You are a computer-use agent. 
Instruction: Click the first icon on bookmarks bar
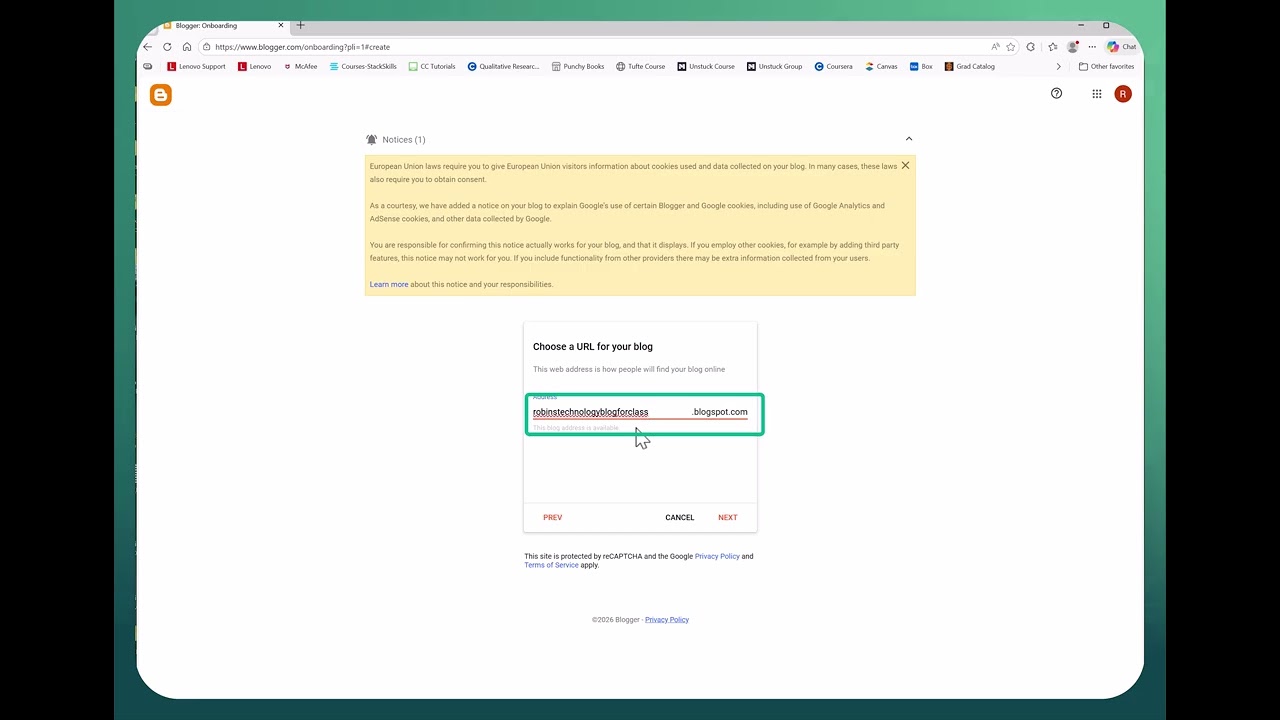148,67
